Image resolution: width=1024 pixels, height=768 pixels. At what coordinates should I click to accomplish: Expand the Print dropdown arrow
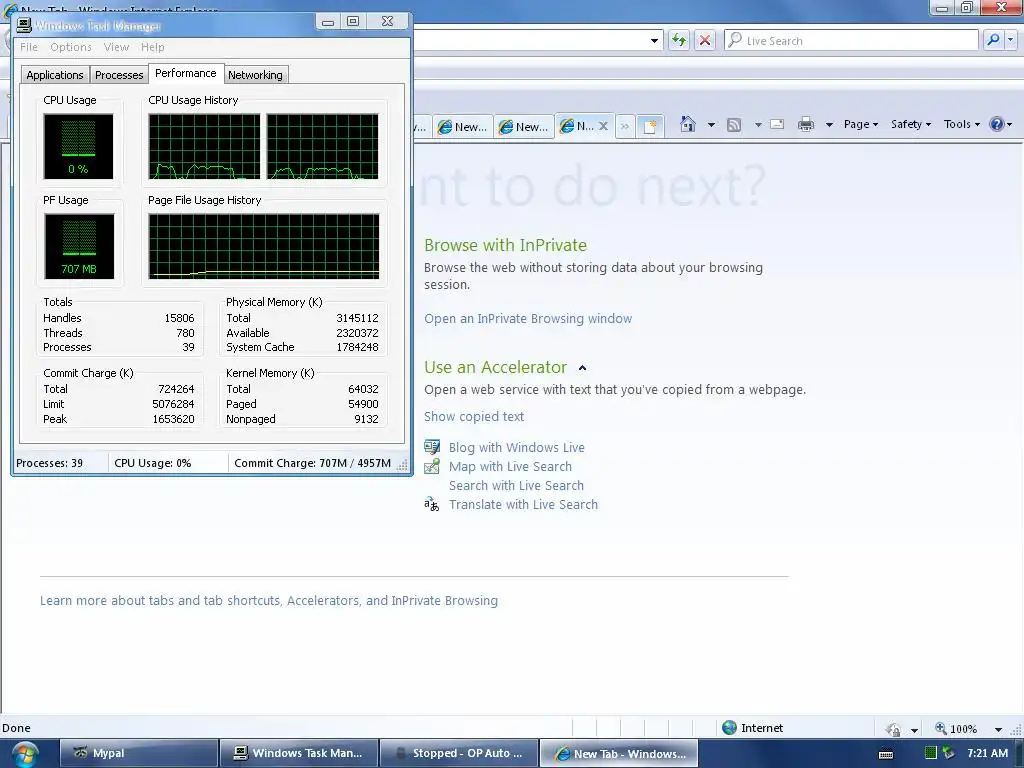(829, 125)
